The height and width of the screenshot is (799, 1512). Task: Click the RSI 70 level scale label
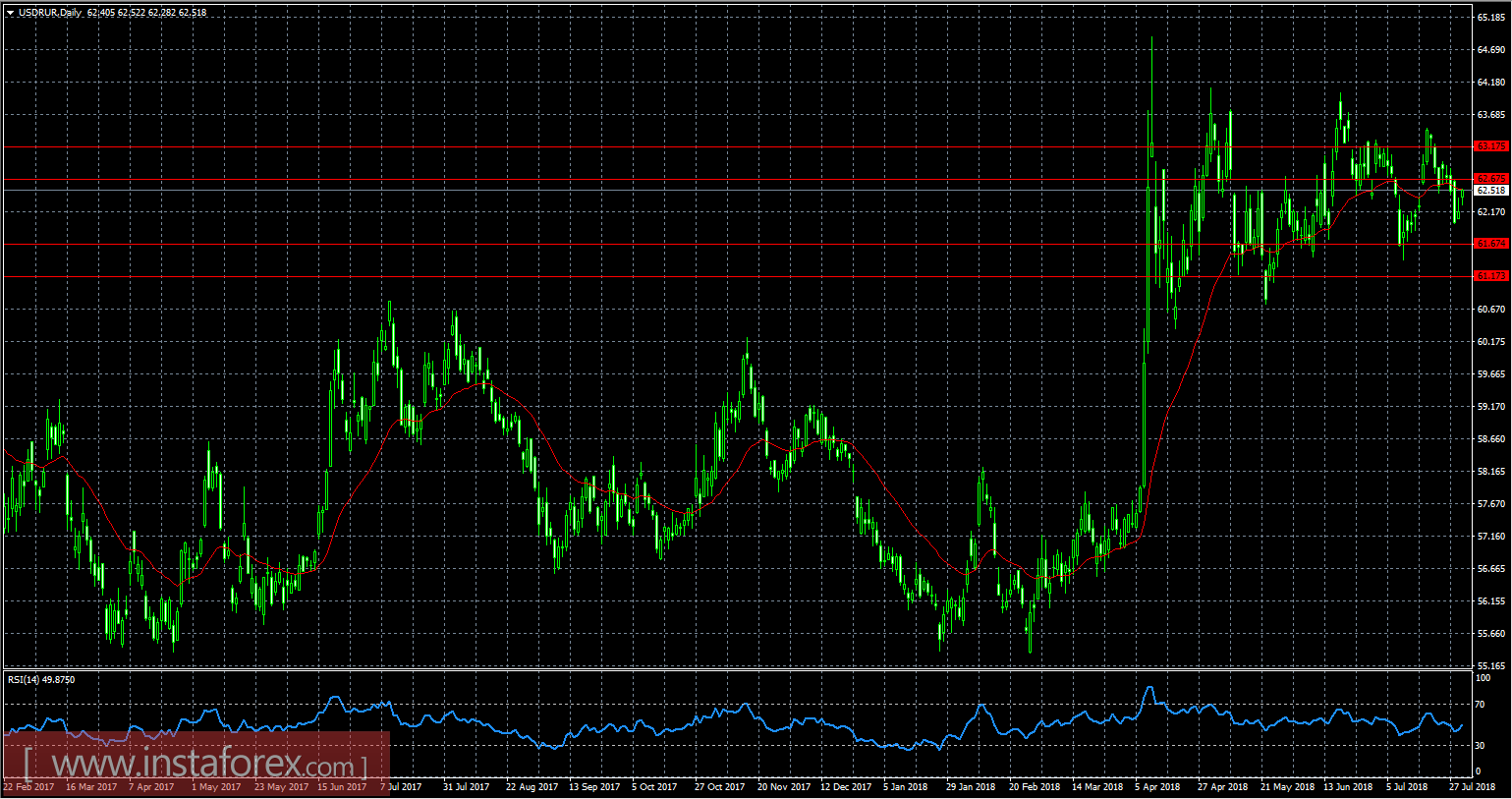1481,705
